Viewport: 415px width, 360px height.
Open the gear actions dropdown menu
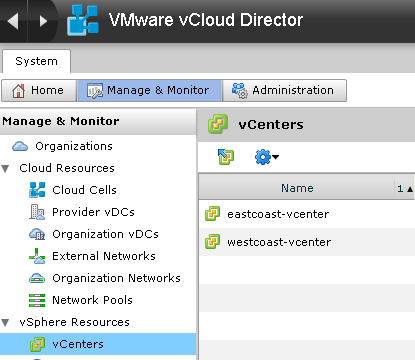(266, 157)
